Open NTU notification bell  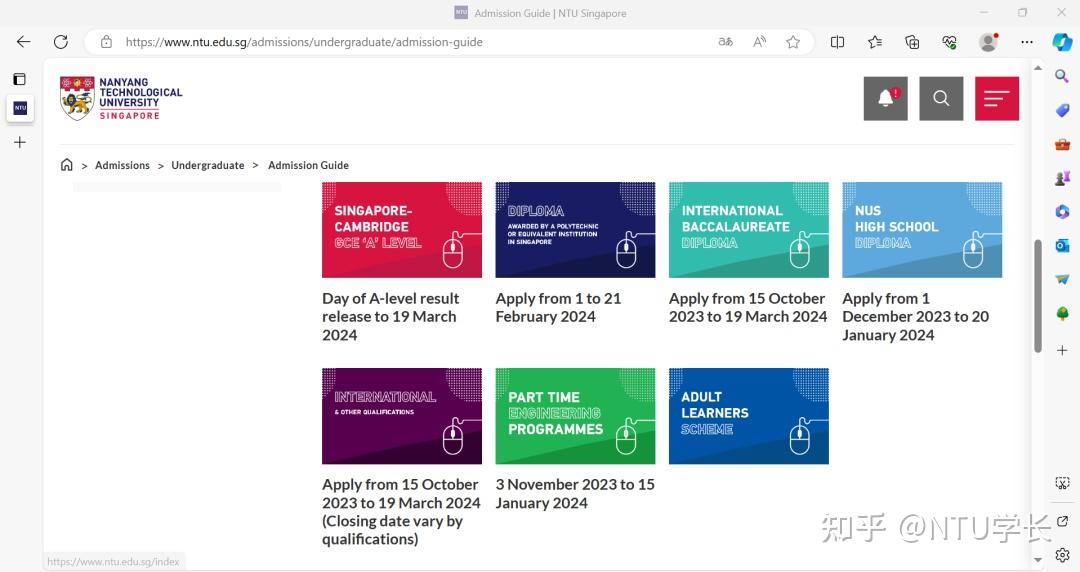pyautogui.click(x=885, y=99)
